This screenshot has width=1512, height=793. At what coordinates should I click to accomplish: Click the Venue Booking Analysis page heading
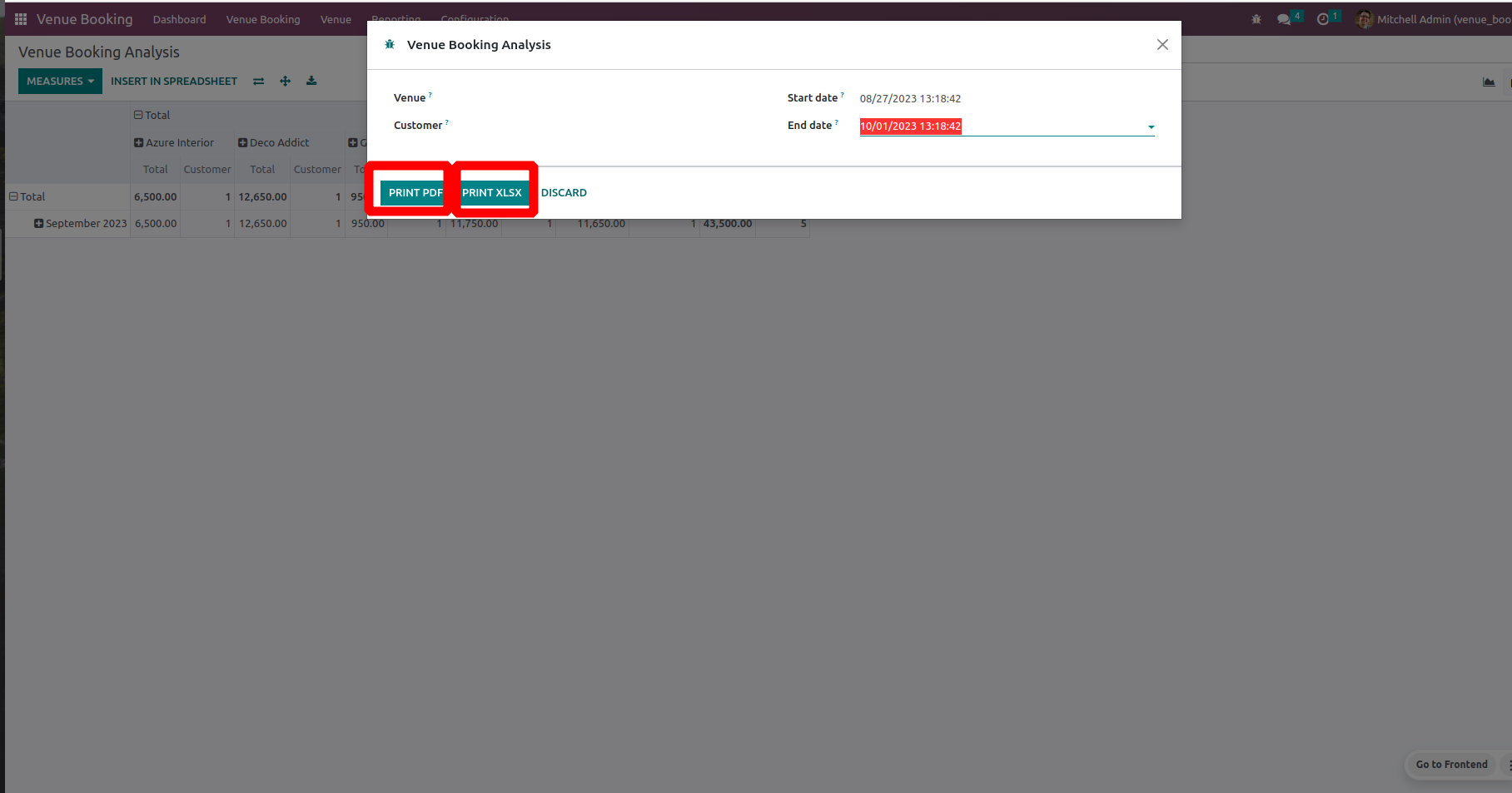99,52
